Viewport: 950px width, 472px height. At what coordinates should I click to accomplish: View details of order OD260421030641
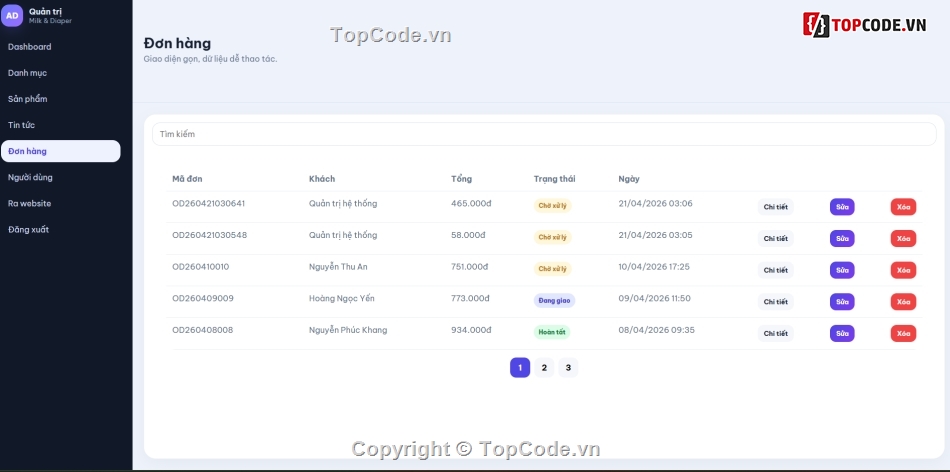[776, 207]
